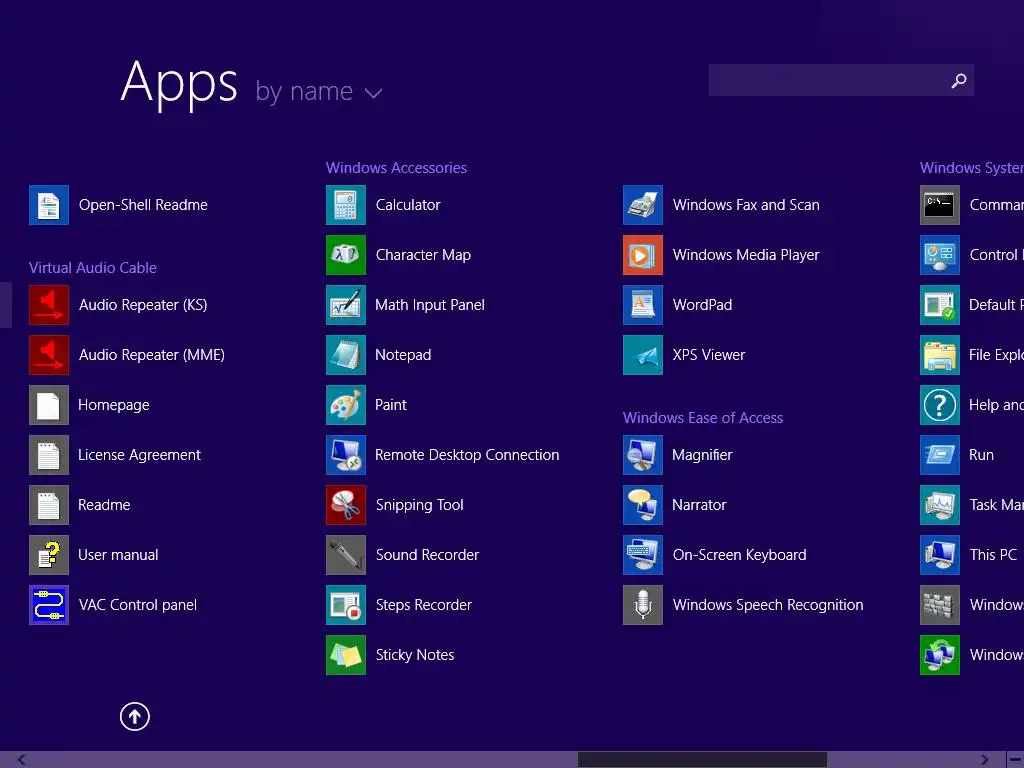Click the 'XPS Viewer' label text
Screen dimensions: 1024x768
point(709,355)
